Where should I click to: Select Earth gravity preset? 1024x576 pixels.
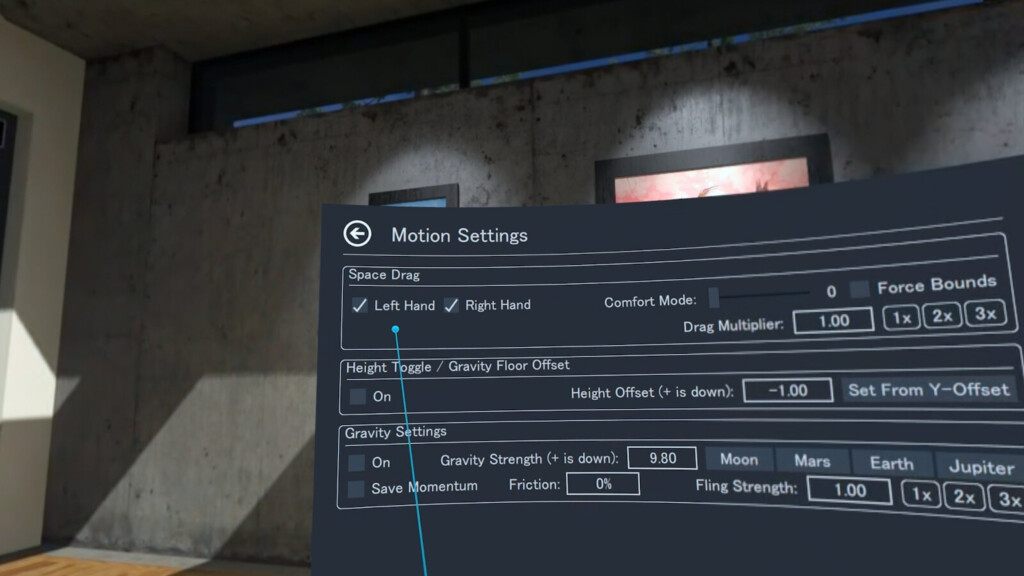(x=891, y=463)
